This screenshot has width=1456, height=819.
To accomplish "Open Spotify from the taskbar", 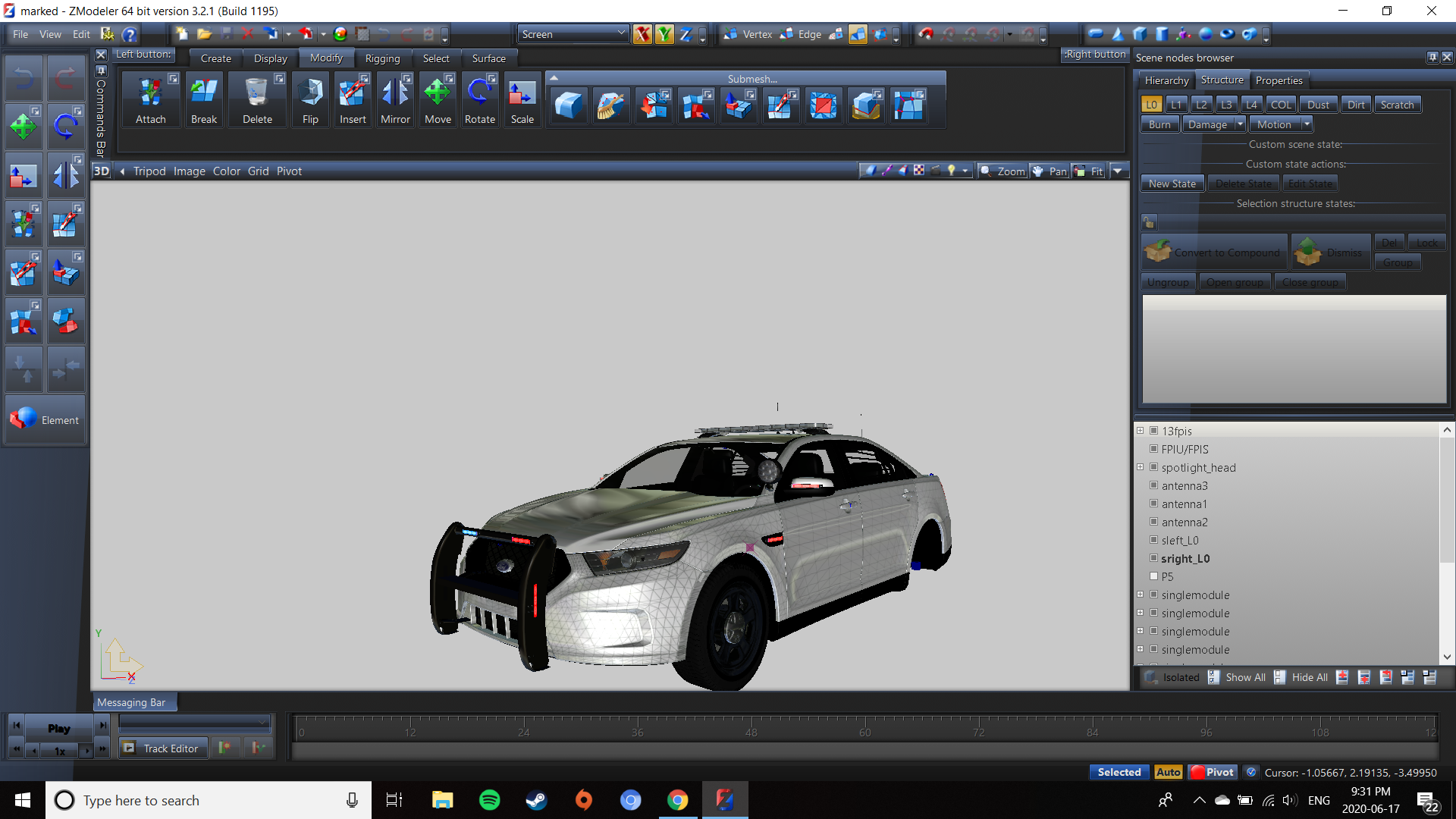I will [x=490, y=800].
